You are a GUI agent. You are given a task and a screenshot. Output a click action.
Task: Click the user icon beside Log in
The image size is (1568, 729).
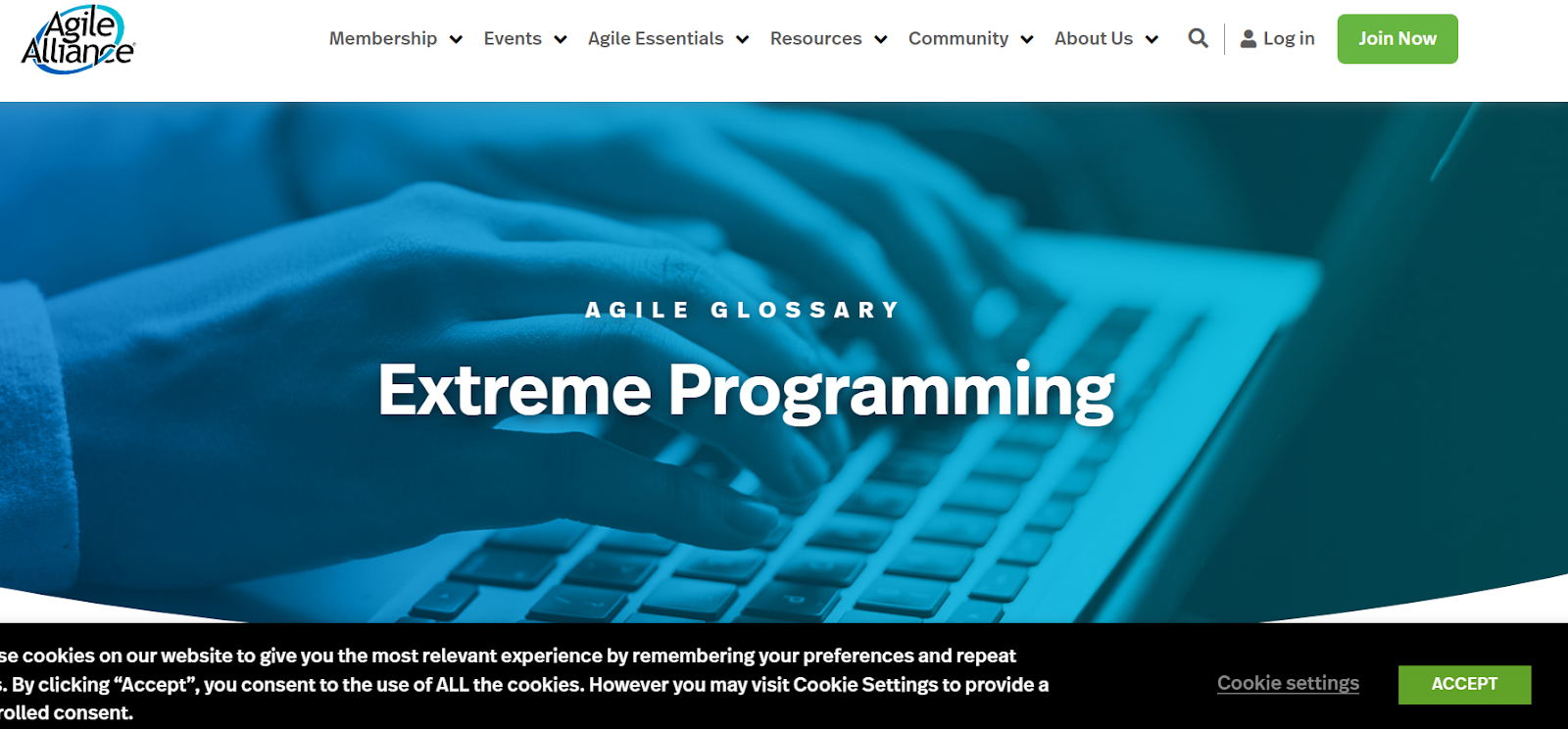(x=1249, y=38)
